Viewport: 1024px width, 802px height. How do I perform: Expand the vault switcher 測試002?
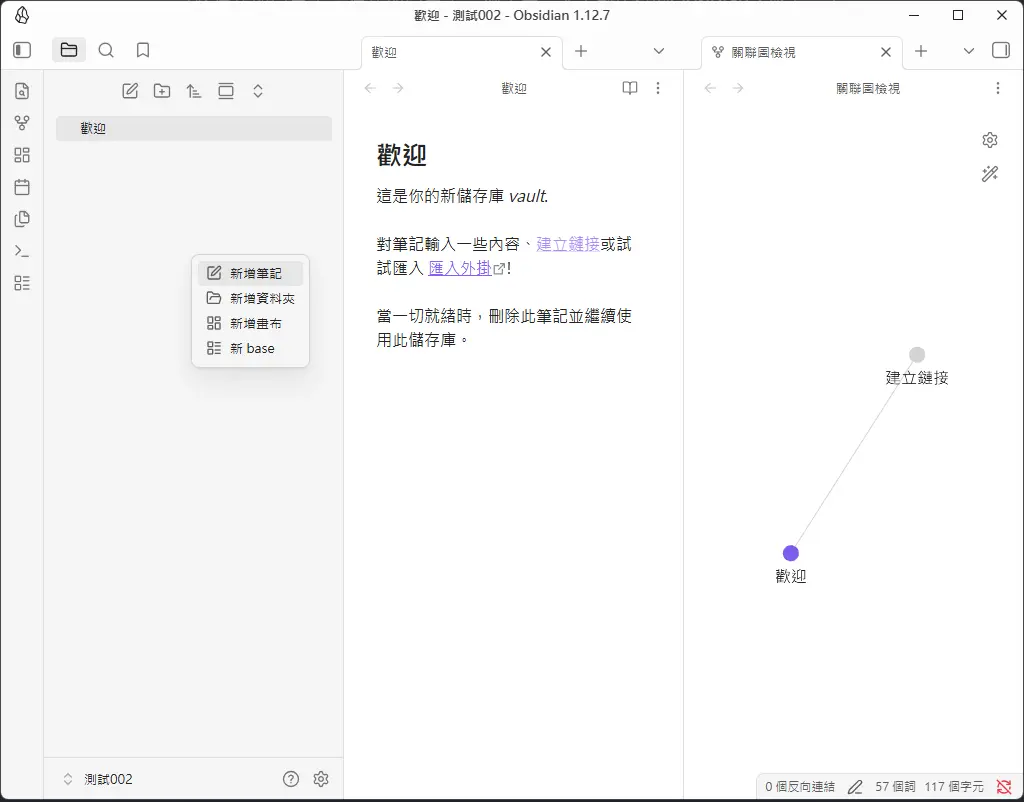[x=98, y=779]
